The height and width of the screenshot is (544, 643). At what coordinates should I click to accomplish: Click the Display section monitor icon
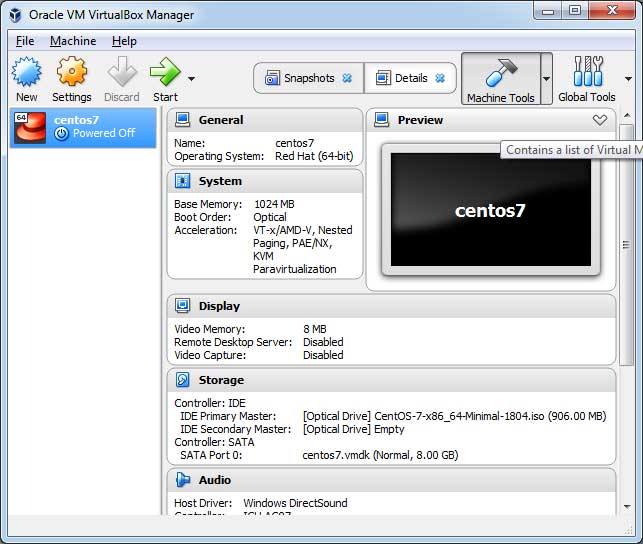point(182,306)
